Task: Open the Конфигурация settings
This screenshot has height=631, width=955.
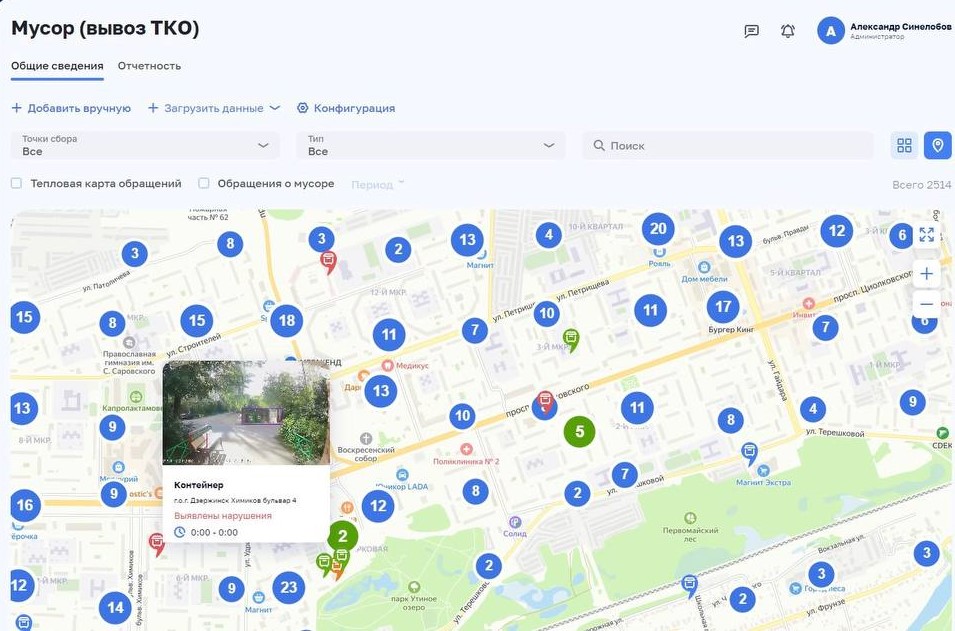Action: [x=346, y=108]
